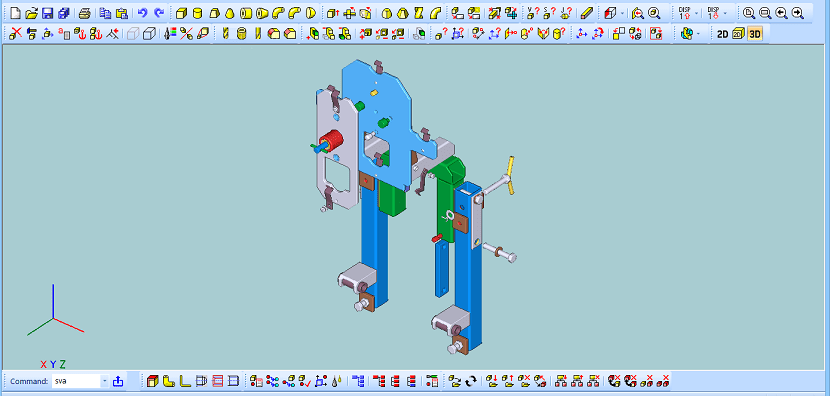Click the Command input field containing sva
This screenshot has height=396, width=830.
[x=76, y=381]
